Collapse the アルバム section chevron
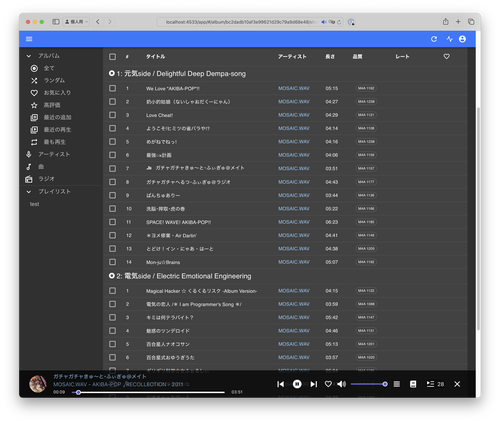The image size is (500, 423). click(29, 56)
